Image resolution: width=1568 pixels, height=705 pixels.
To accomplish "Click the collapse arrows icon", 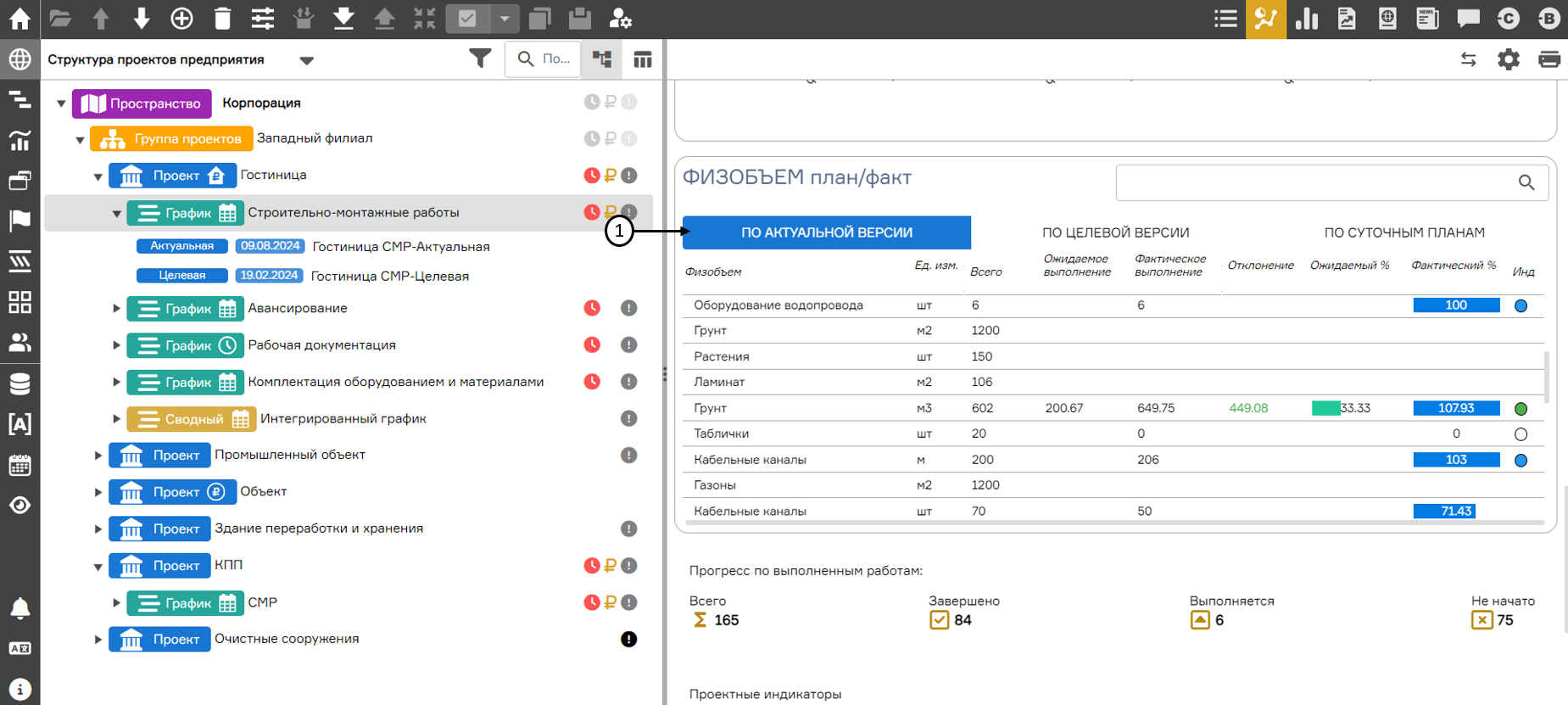I will (425, 18).
